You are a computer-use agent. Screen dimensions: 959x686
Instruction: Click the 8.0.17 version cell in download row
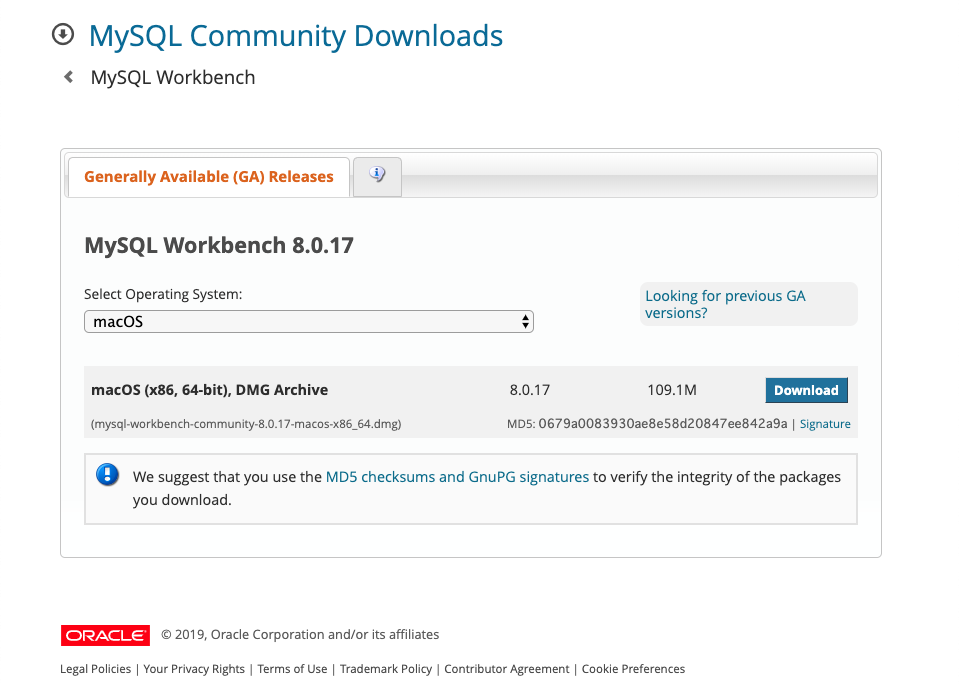pos(530,390)
